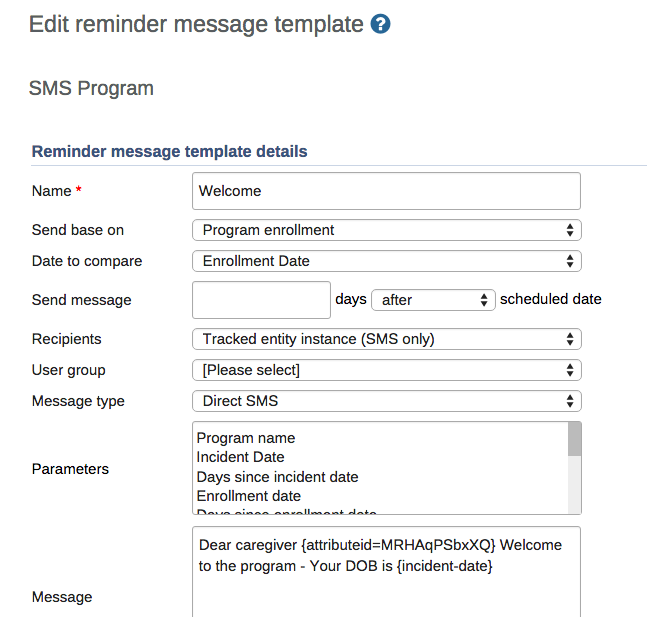Click the days number input field
This screenshot has height=617, width=647.
260,299
